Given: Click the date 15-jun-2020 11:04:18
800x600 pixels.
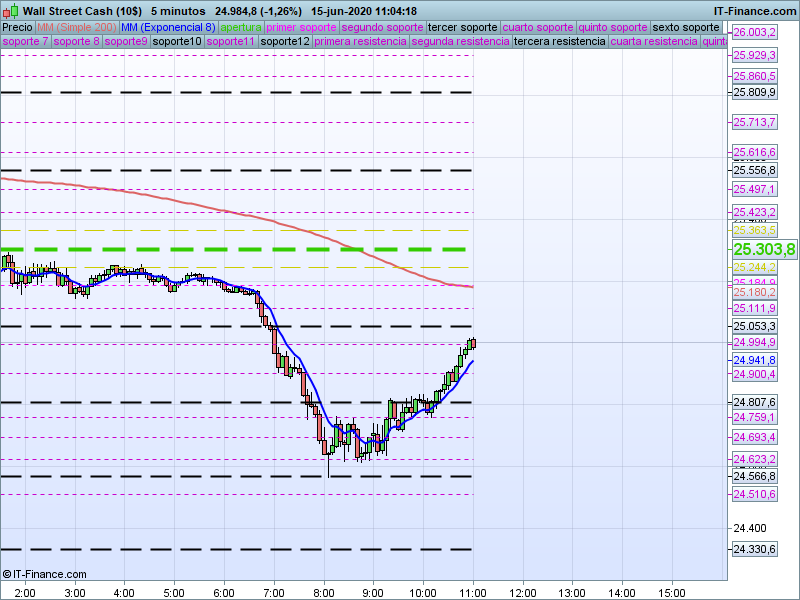Looking at the screenshot, I should [x=364, y=11].
